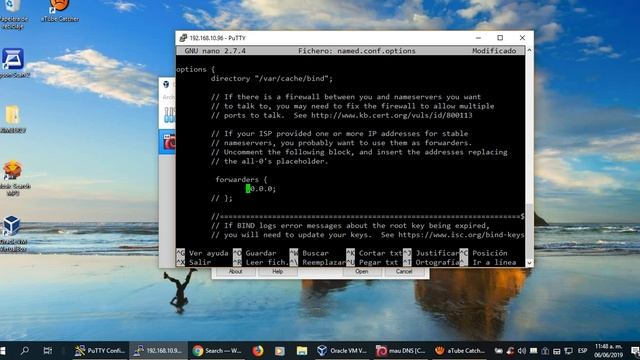Click the '^O Guardar' nano shortcut
This screenshot has height=360, width=640.
coord(255,253)
